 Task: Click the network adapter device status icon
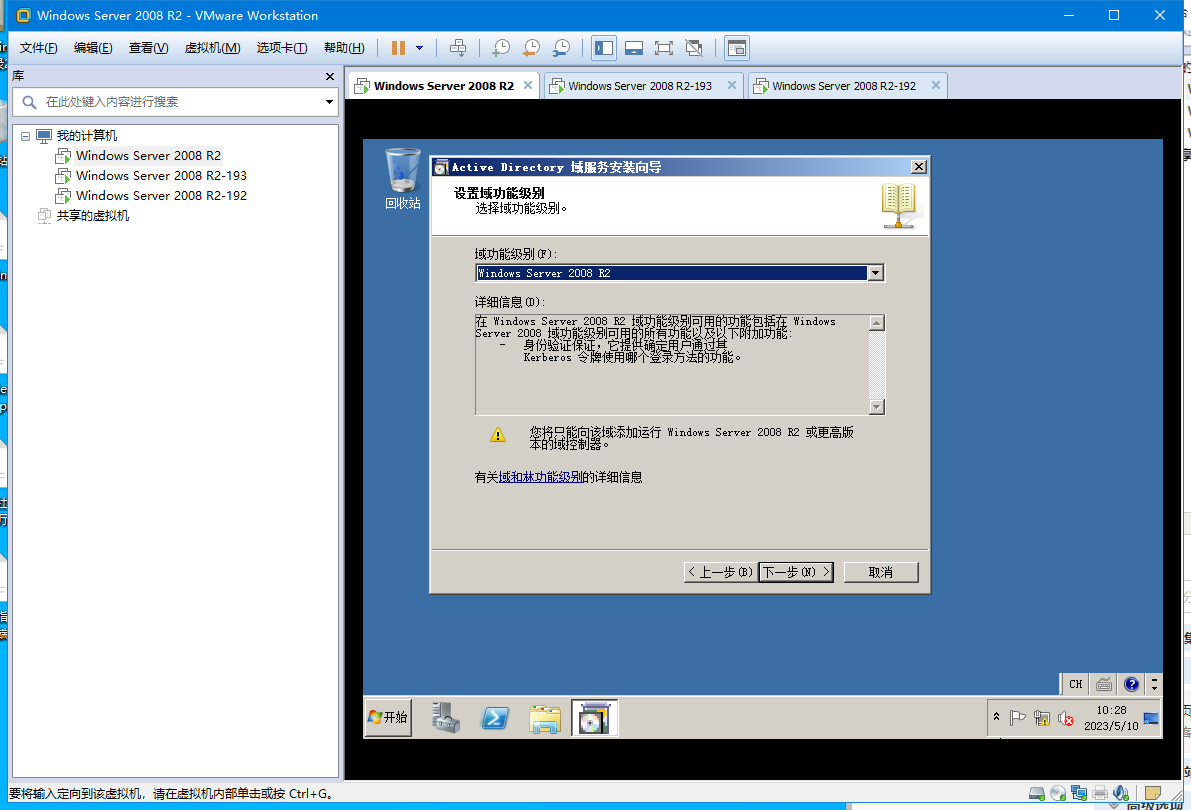click(x=1079, y=793)
